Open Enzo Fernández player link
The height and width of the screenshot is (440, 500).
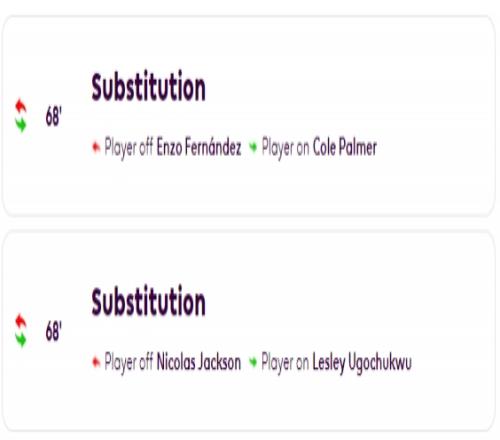(x=199, y=147)
